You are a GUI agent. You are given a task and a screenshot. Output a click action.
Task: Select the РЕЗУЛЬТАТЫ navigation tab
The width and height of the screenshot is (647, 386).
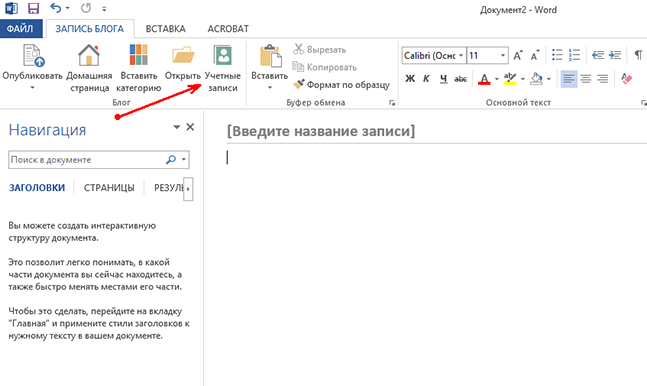coord(169,188)
